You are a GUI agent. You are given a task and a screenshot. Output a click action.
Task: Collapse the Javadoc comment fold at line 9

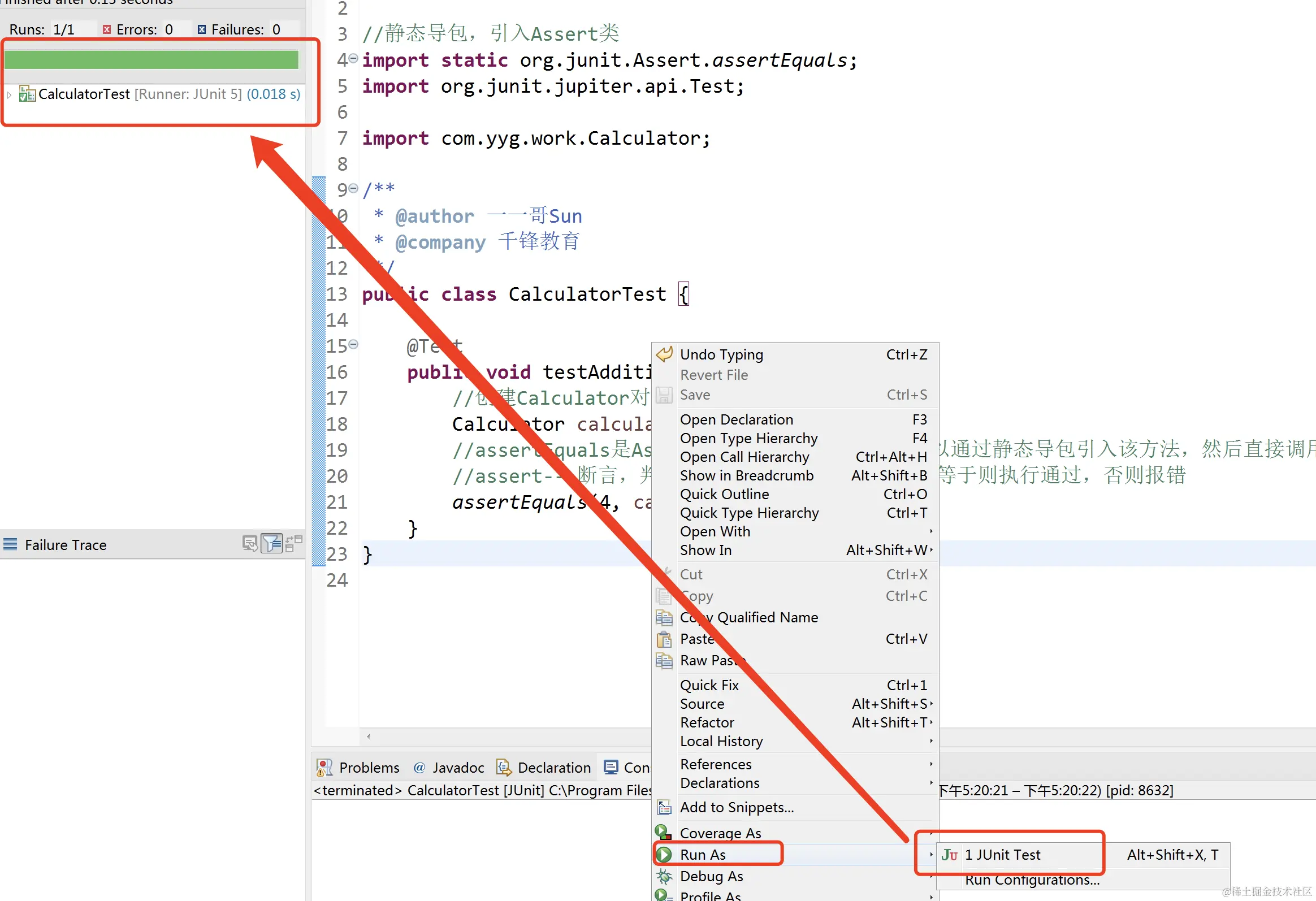point(353,188)
